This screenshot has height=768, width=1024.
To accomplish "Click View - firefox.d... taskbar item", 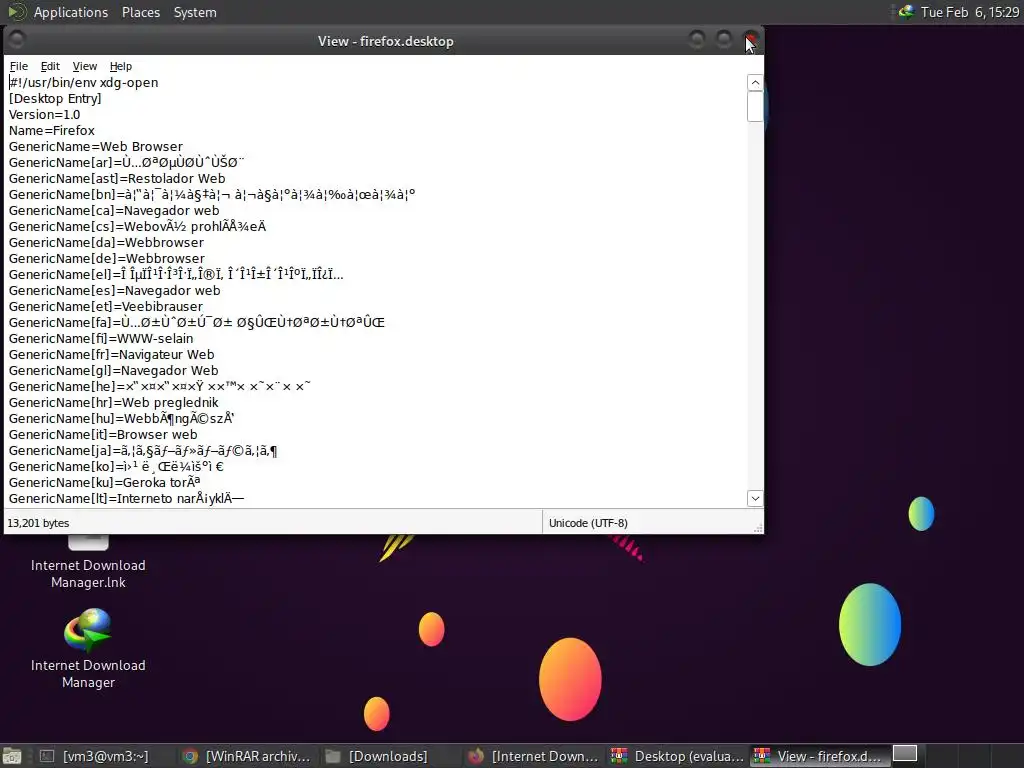I will point(819,756).
